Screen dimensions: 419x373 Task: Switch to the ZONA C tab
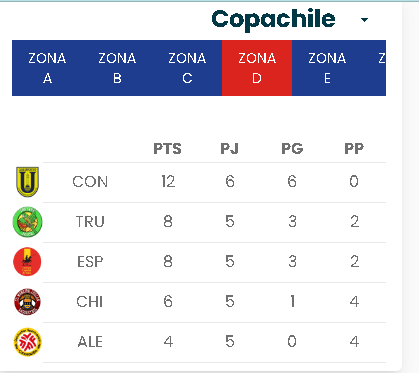click(x=187, y=68)
